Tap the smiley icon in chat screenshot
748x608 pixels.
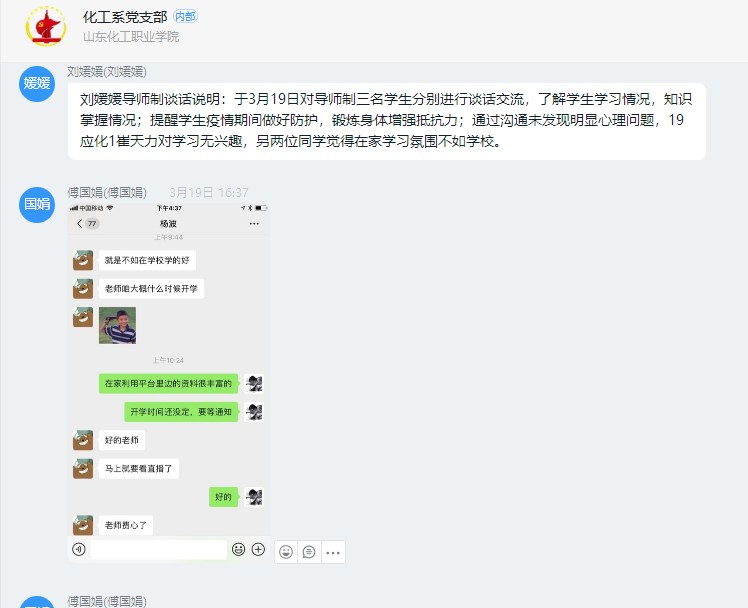(239, 549)
